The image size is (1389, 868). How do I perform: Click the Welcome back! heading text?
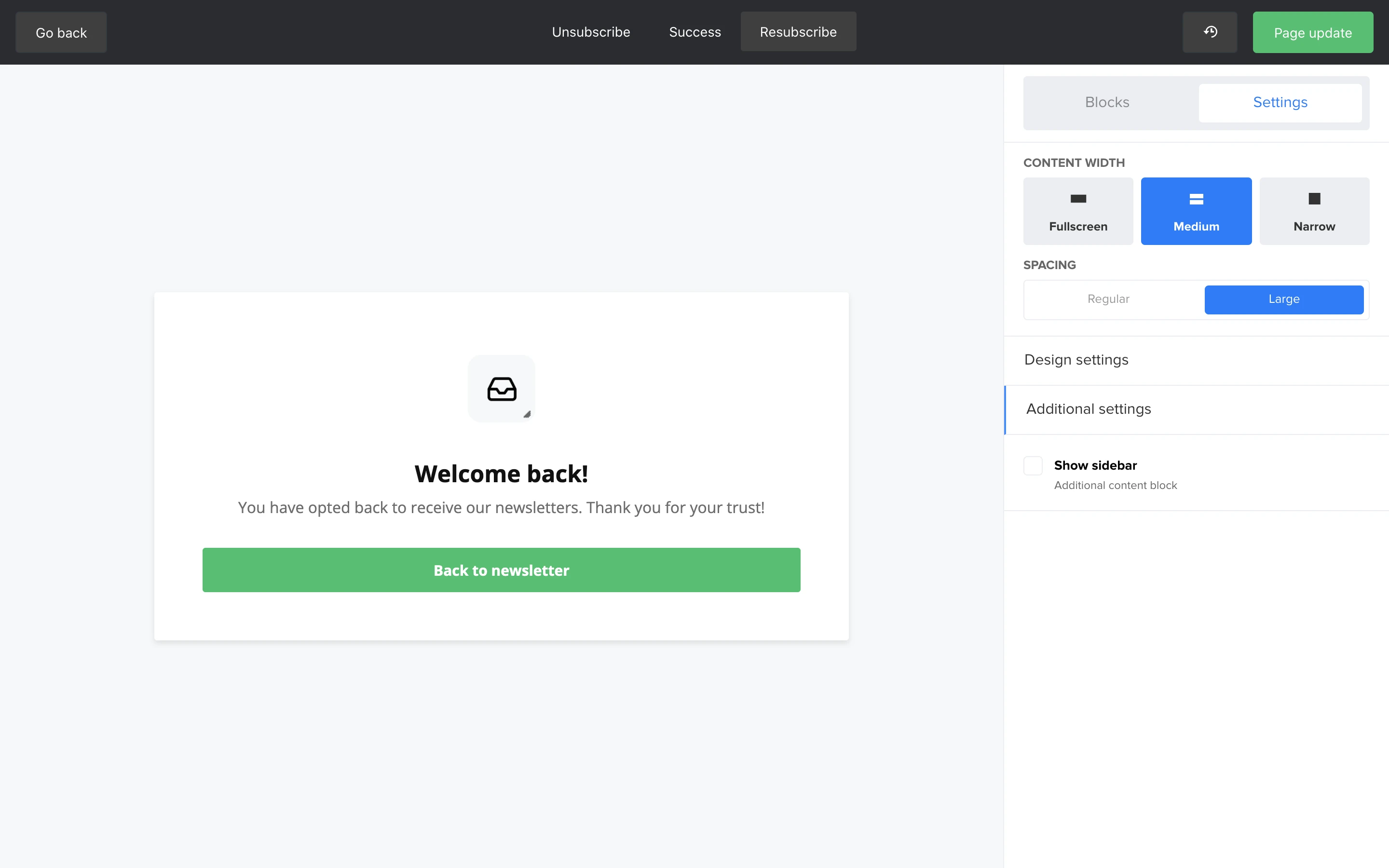[x=501, y=474]
